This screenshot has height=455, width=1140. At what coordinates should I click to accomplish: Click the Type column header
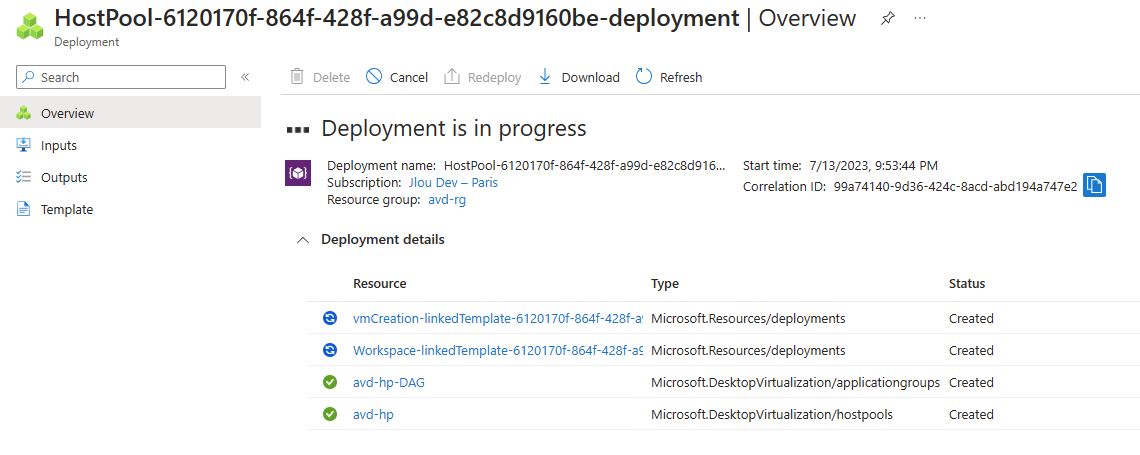665,283
